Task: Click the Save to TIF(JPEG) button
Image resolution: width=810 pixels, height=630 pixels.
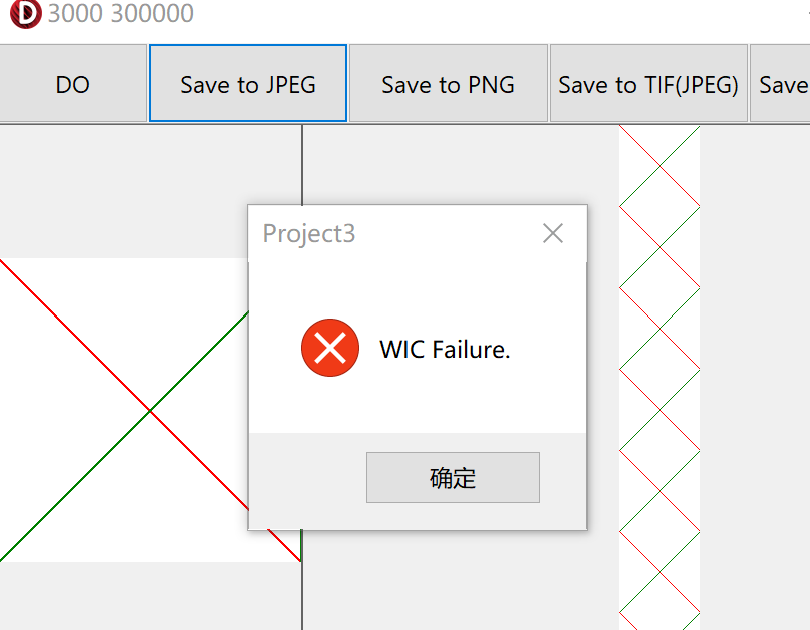Action: [x=649, y=84]
